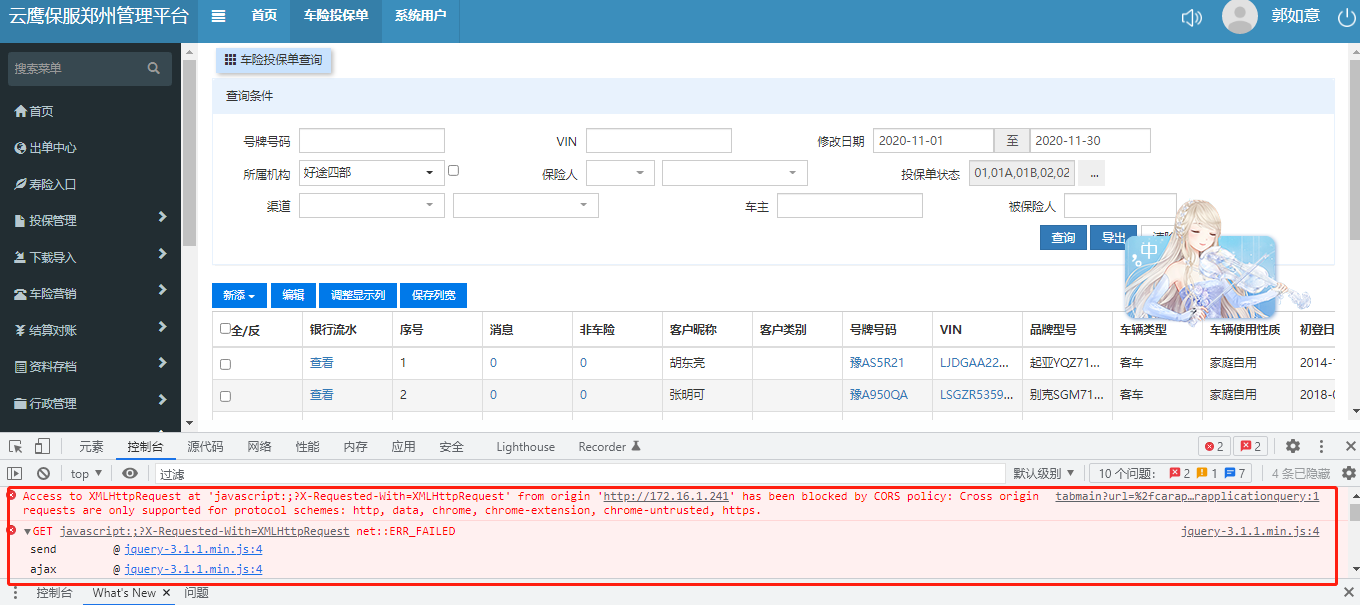1360x605 pixels.
Task: Click the 查询 search button
Action: click(1063, 238)
